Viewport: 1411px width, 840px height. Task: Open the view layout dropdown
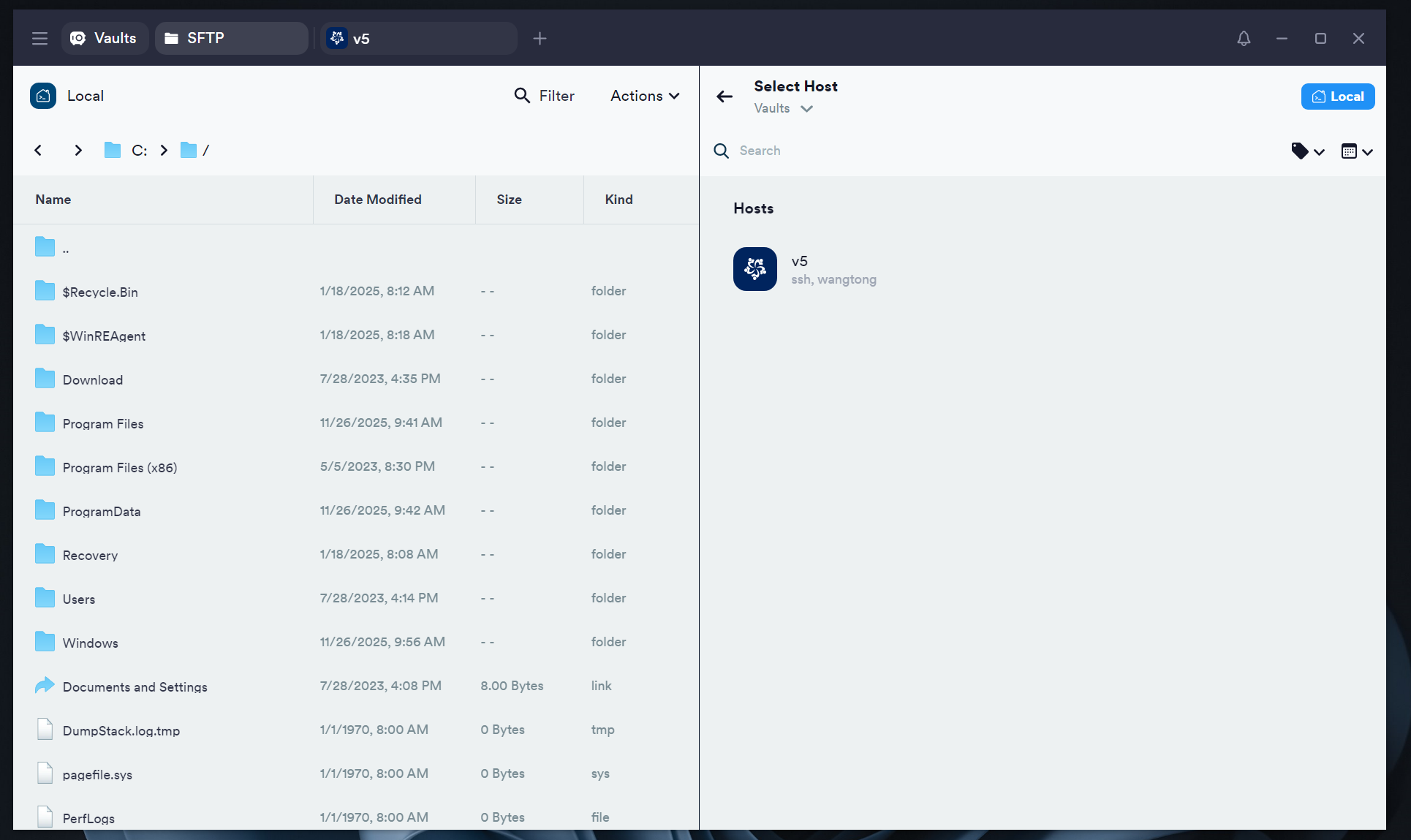[1357, 151]
